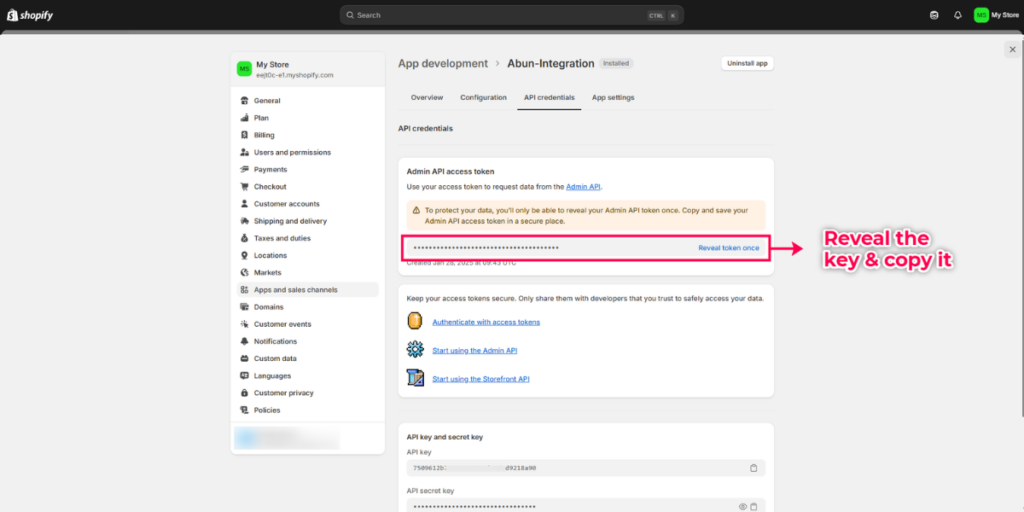Click the Payments icon in sidebar
Screen dimensions: 1024x512
pos(244,170)
